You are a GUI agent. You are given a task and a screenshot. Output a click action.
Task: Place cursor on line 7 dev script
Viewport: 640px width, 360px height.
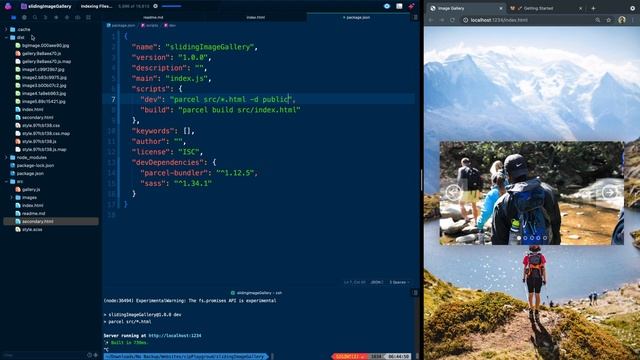coord(218,99)
